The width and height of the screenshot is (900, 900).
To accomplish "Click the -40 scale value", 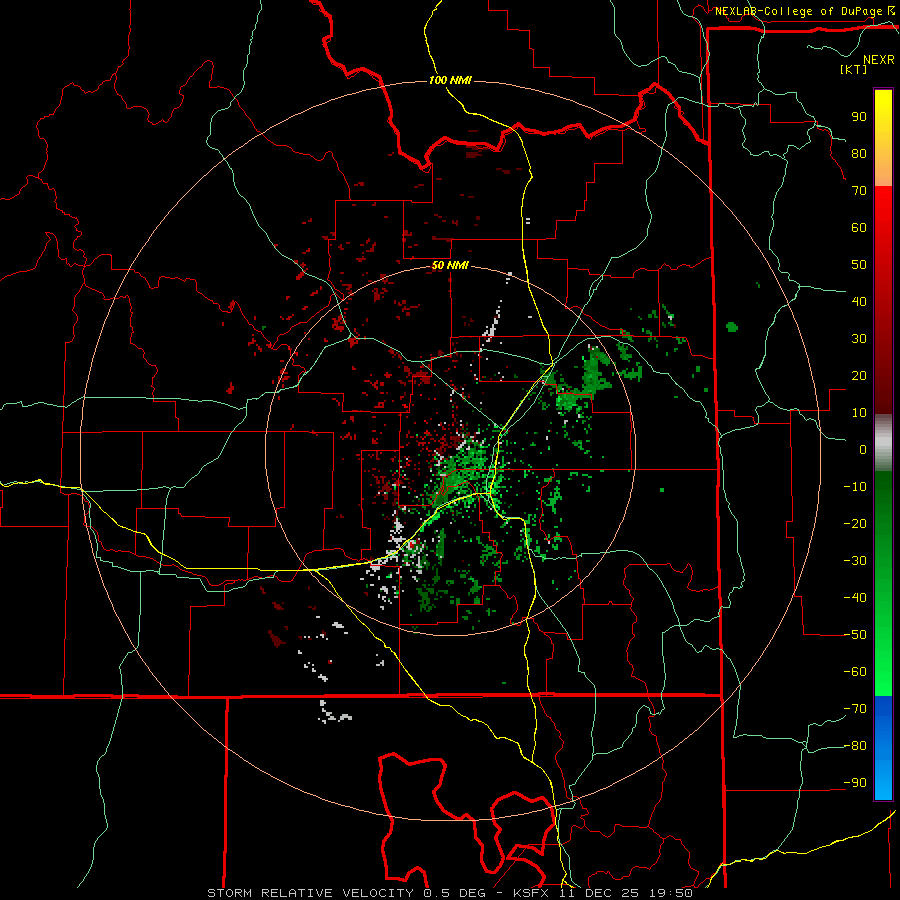I will point(855,598).
